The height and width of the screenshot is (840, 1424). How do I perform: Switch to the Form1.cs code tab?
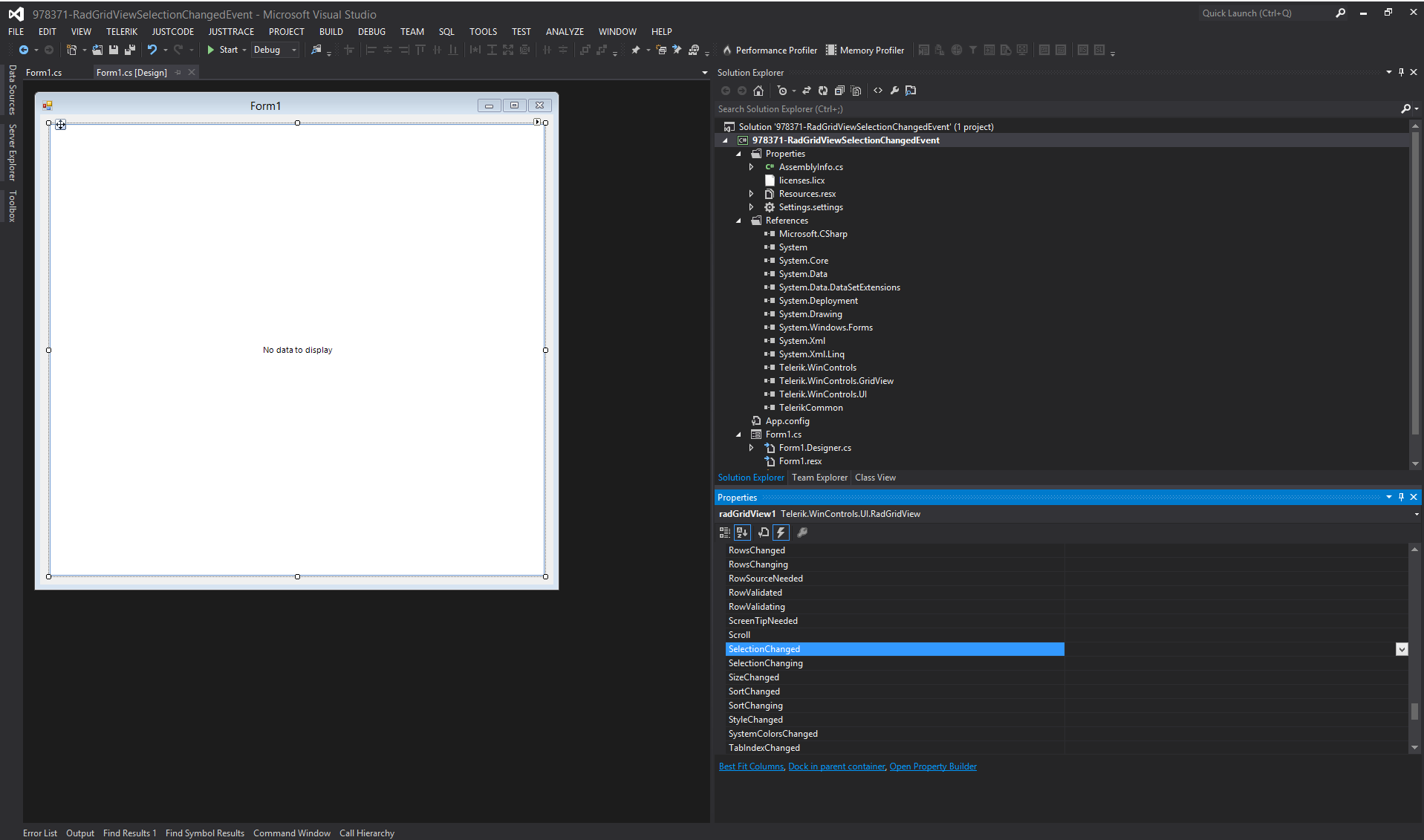pos(44,73)
